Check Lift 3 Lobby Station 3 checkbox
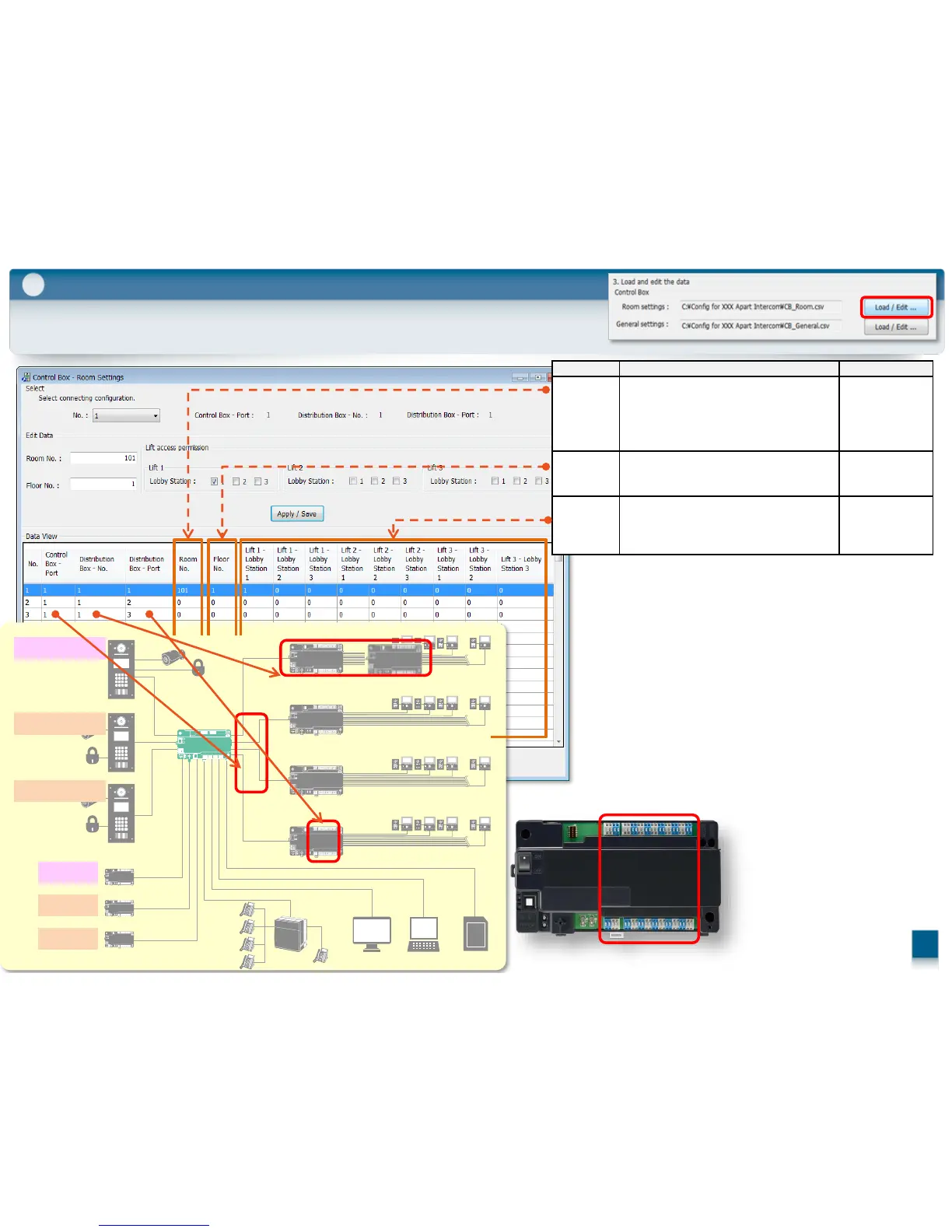The image size is (952, 1232). (x=539, y=481)
